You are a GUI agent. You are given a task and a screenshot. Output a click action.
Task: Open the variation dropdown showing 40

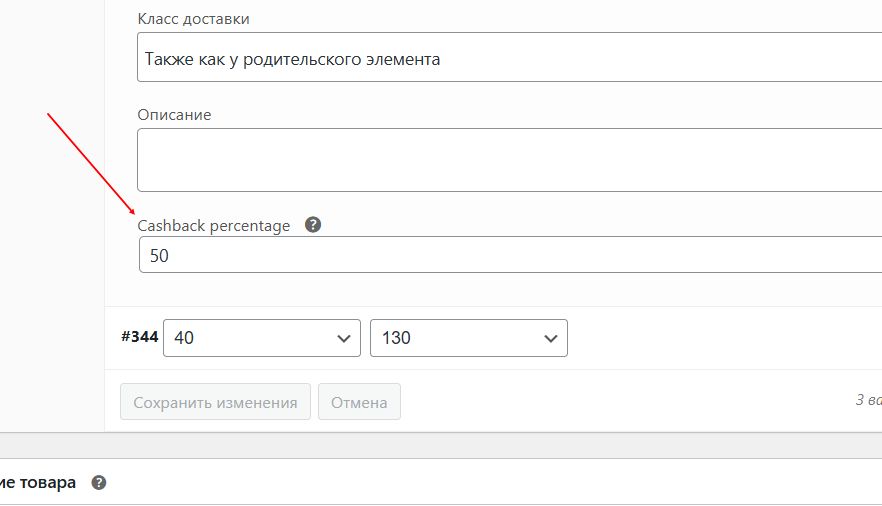(262, 338)
